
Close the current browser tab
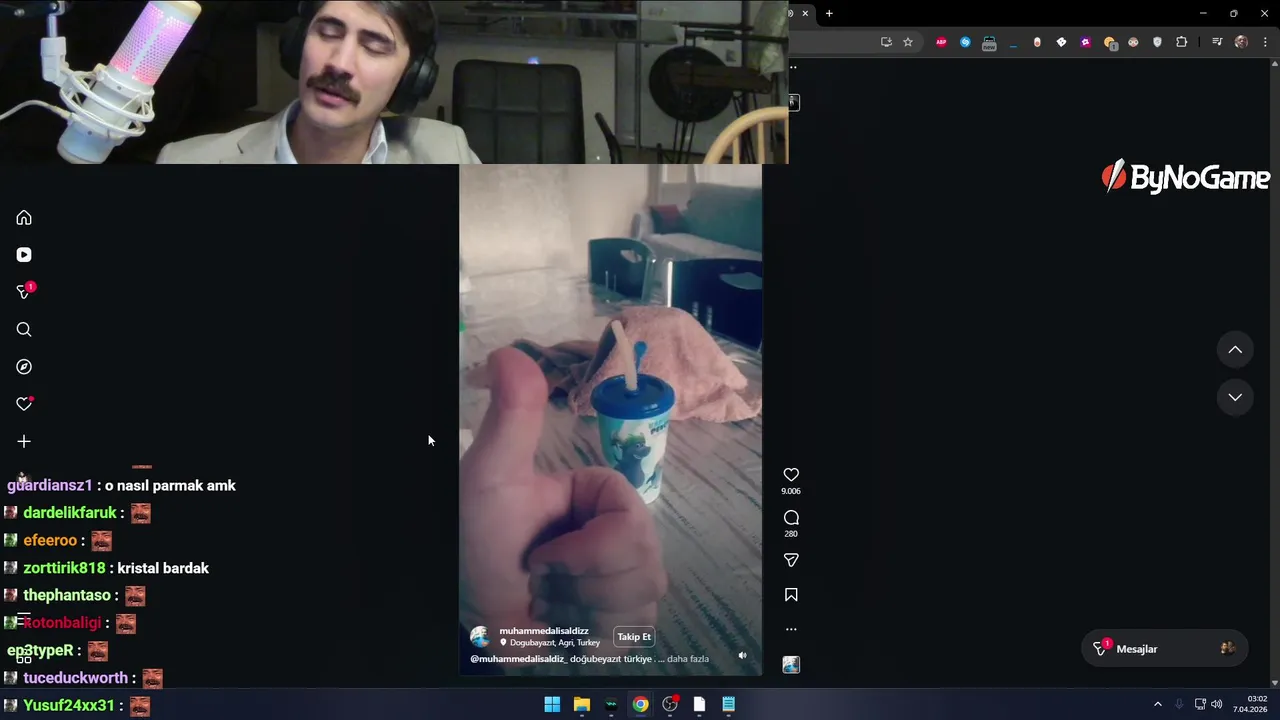tap(805, 14)
